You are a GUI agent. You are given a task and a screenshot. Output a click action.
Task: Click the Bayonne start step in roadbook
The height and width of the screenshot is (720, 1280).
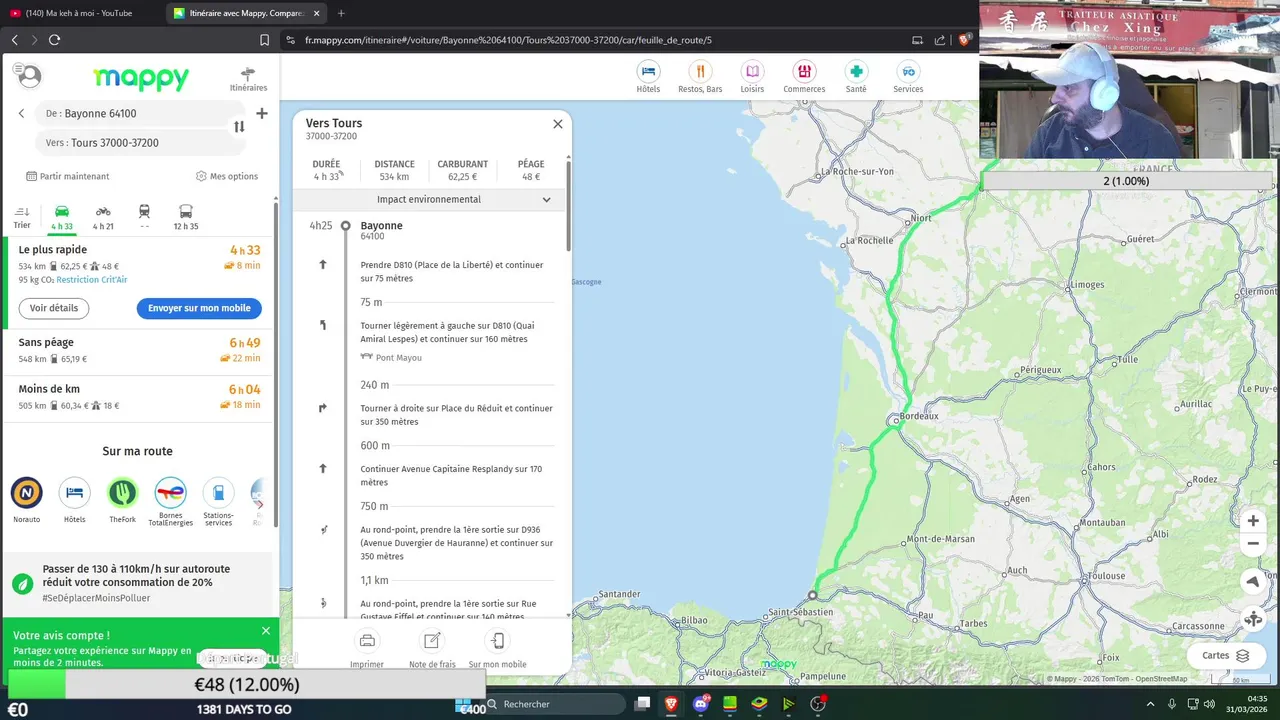[381, 231]
